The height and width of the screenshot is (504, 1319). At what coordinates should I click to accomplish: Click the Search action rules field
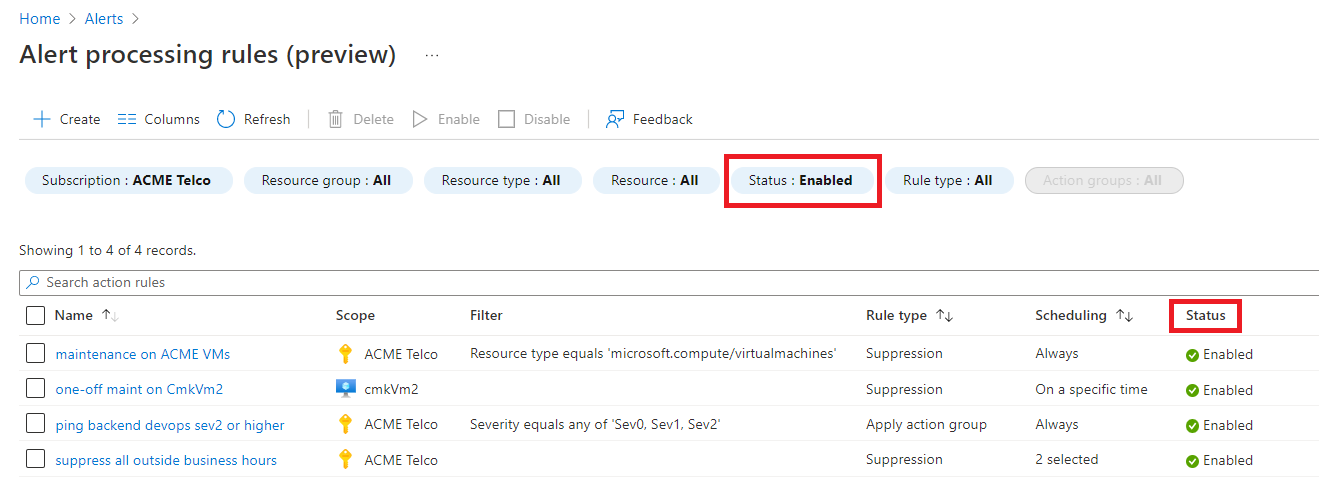coord(660,282)
